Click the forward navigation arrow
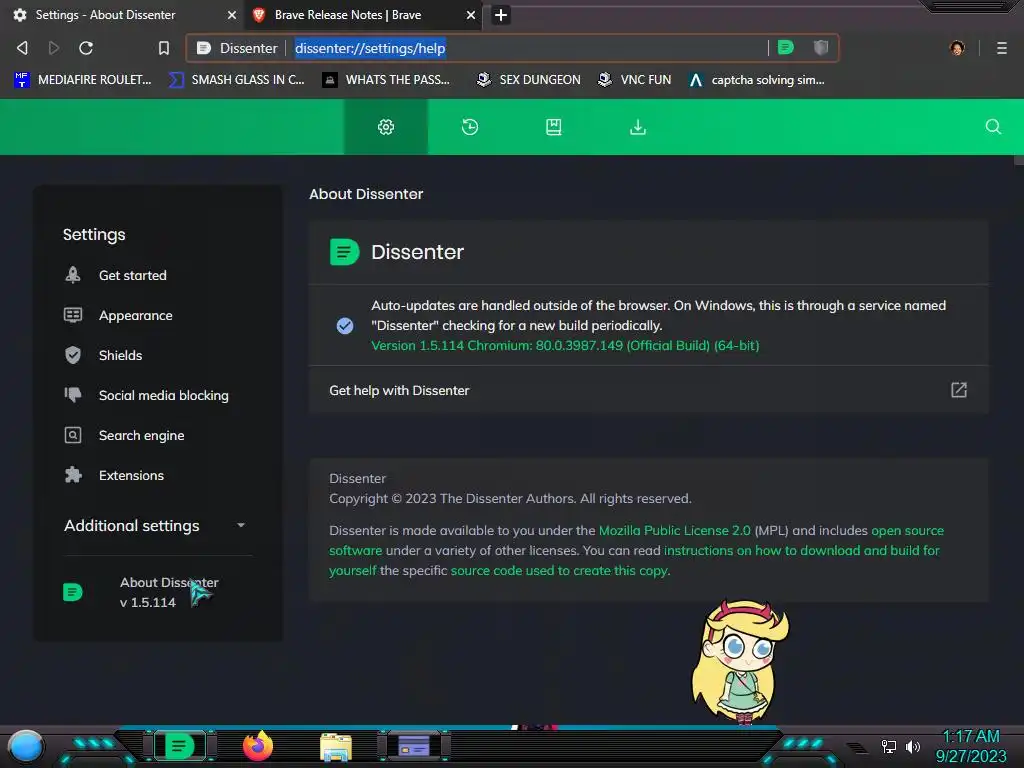 (x=54, y=48)
